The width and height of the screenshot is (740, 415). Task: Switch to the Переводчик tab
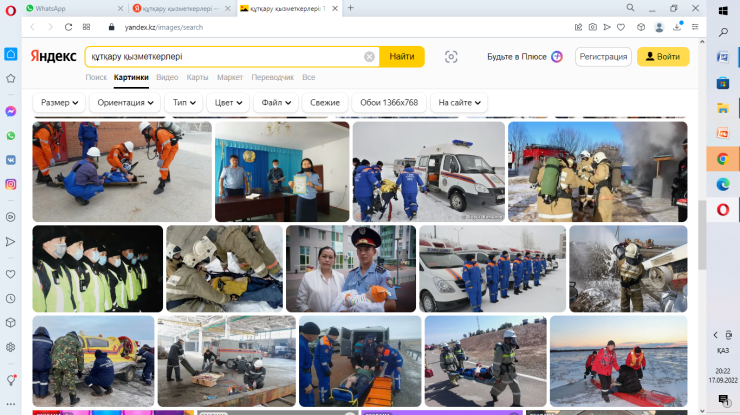pyautogui.click(x=273, y=77)
